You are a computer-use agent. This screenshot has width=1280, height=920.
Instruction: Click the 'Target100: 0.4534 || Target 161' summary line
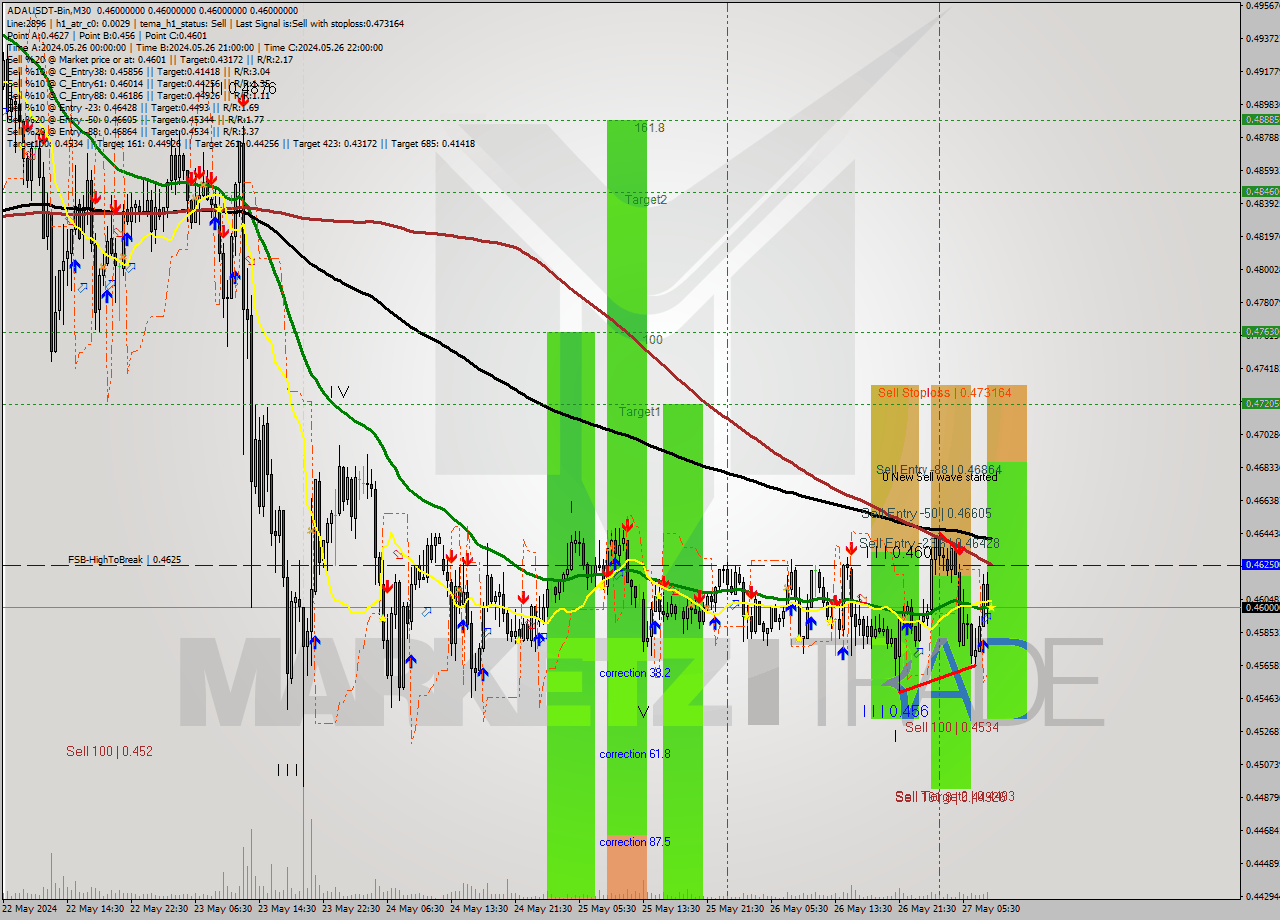coord(241,143)
